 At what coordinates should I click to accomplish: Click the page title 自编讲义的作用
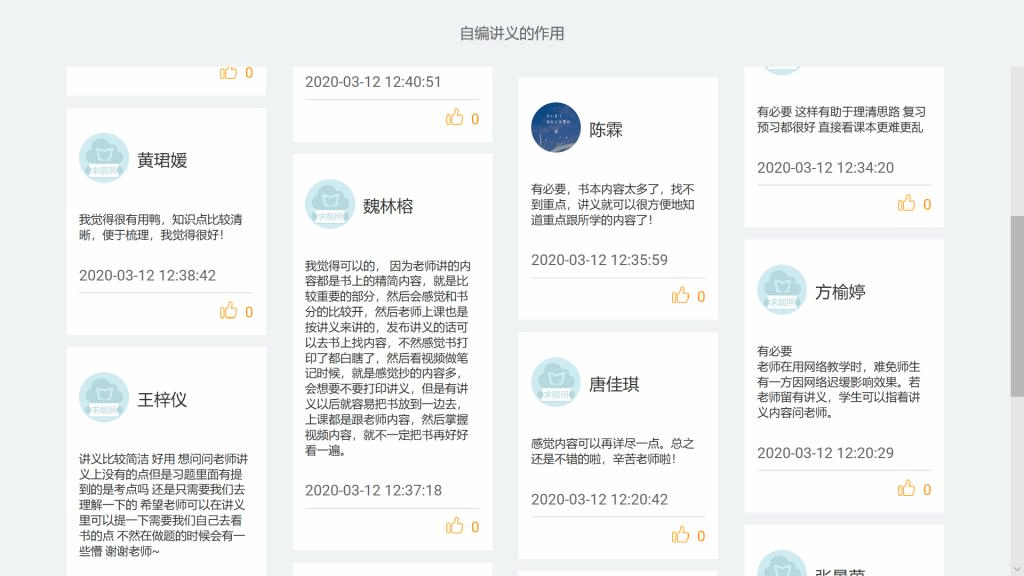[512, 33]
